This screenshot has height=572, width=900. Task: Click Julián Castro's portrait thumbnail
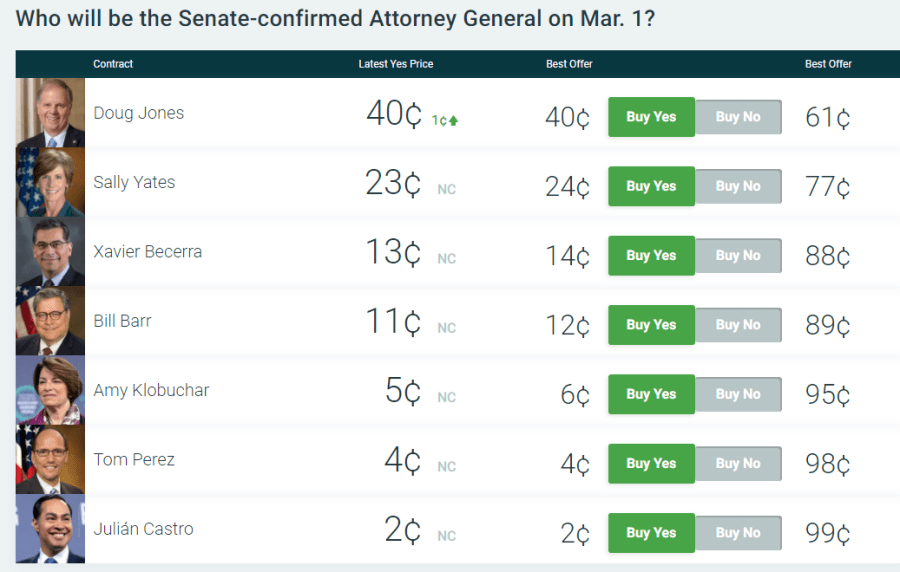[50, 529]
